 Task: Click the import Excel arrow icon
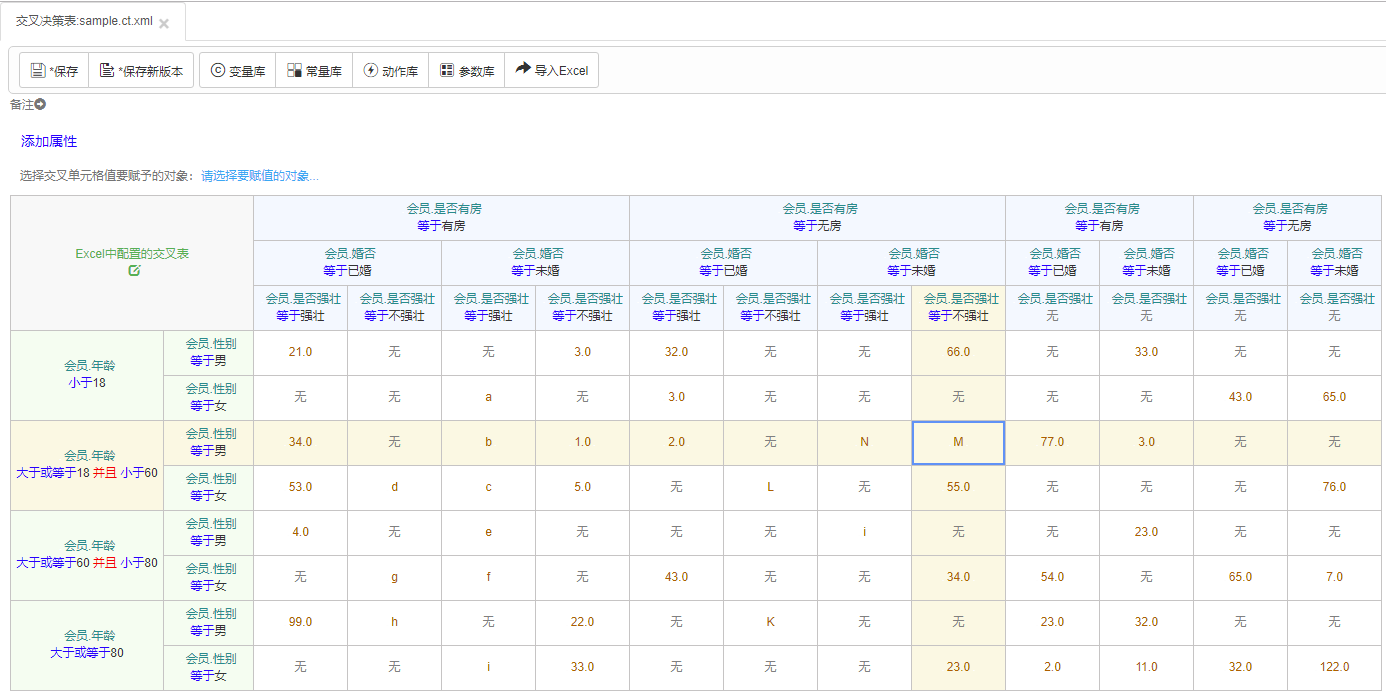click(523, 69)
